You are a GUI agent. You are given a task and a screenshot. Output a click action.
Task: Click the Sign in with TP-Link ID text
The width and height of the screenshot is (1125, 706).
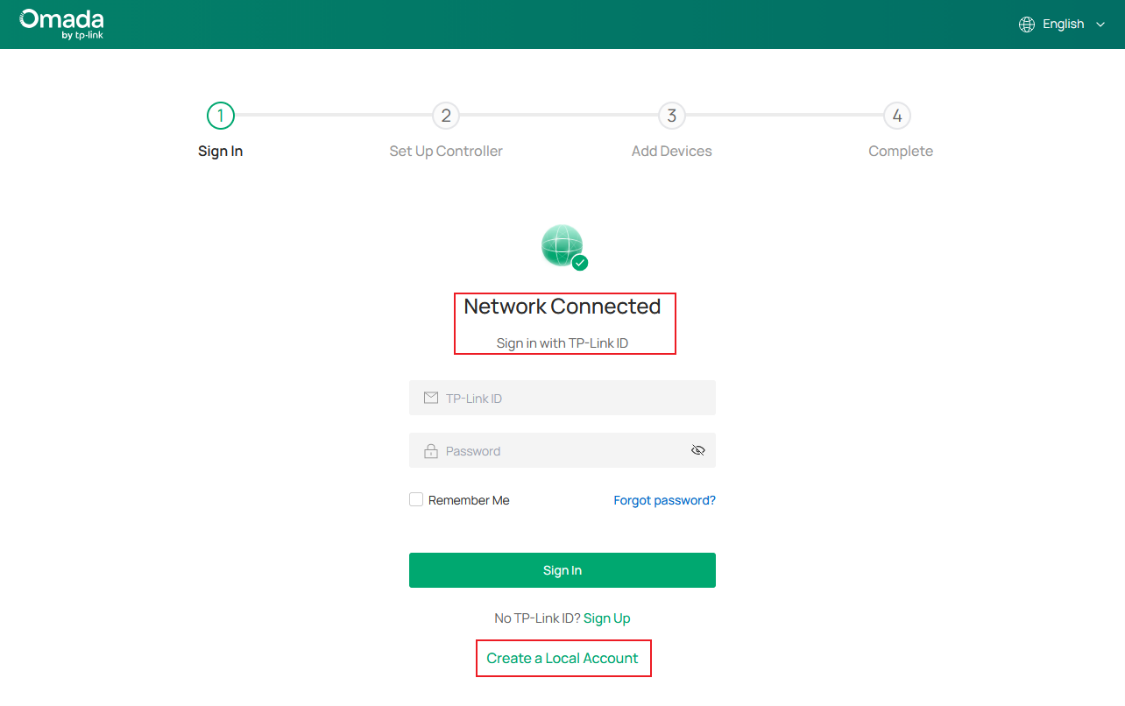click(x=562, y=343)
